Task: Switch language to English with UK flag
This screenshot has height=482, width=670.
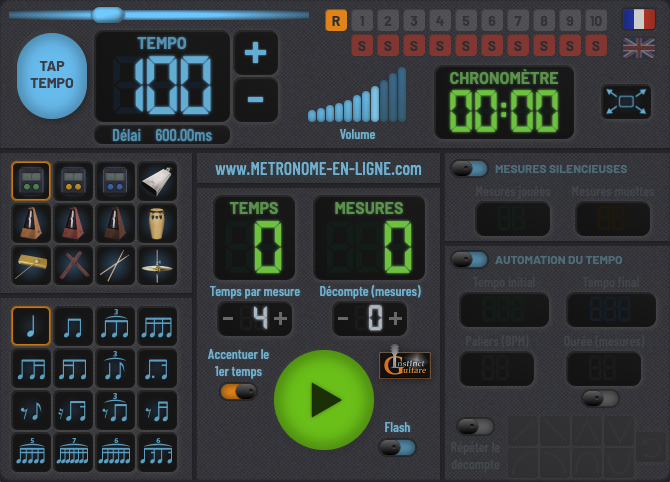Action: (638, 47)
